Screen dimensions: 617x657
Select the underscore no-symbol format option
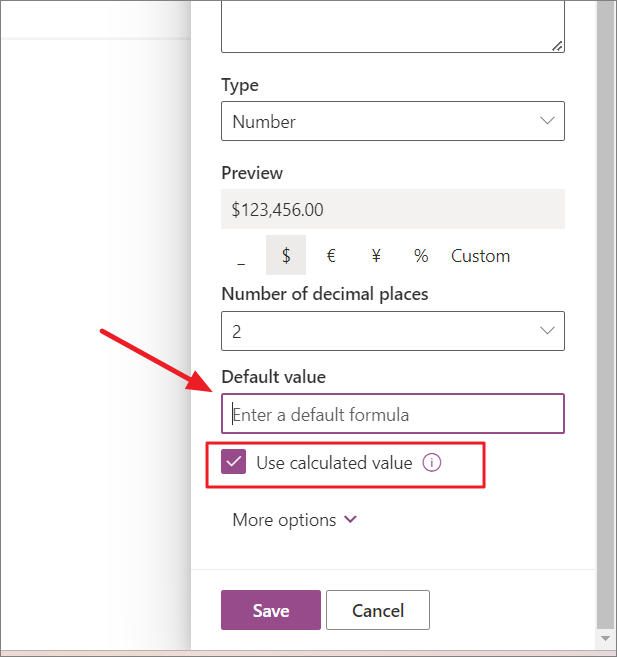pyautogui.click(x=241, y=256)
